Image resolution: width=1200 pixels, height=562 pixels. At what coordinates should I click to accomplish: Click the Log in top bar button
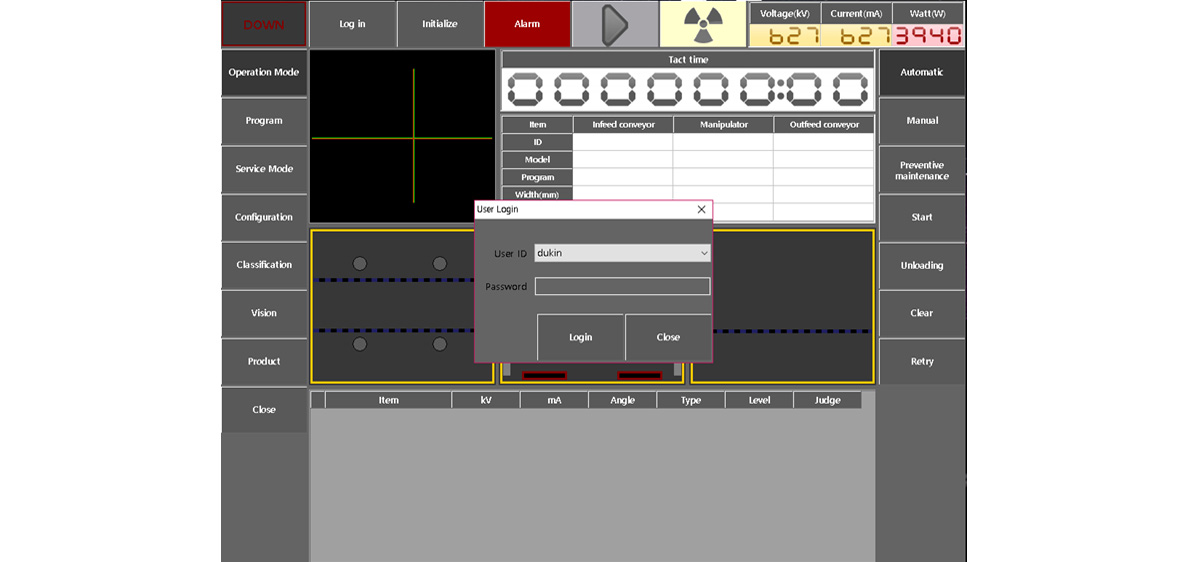[x=352, y=24]
